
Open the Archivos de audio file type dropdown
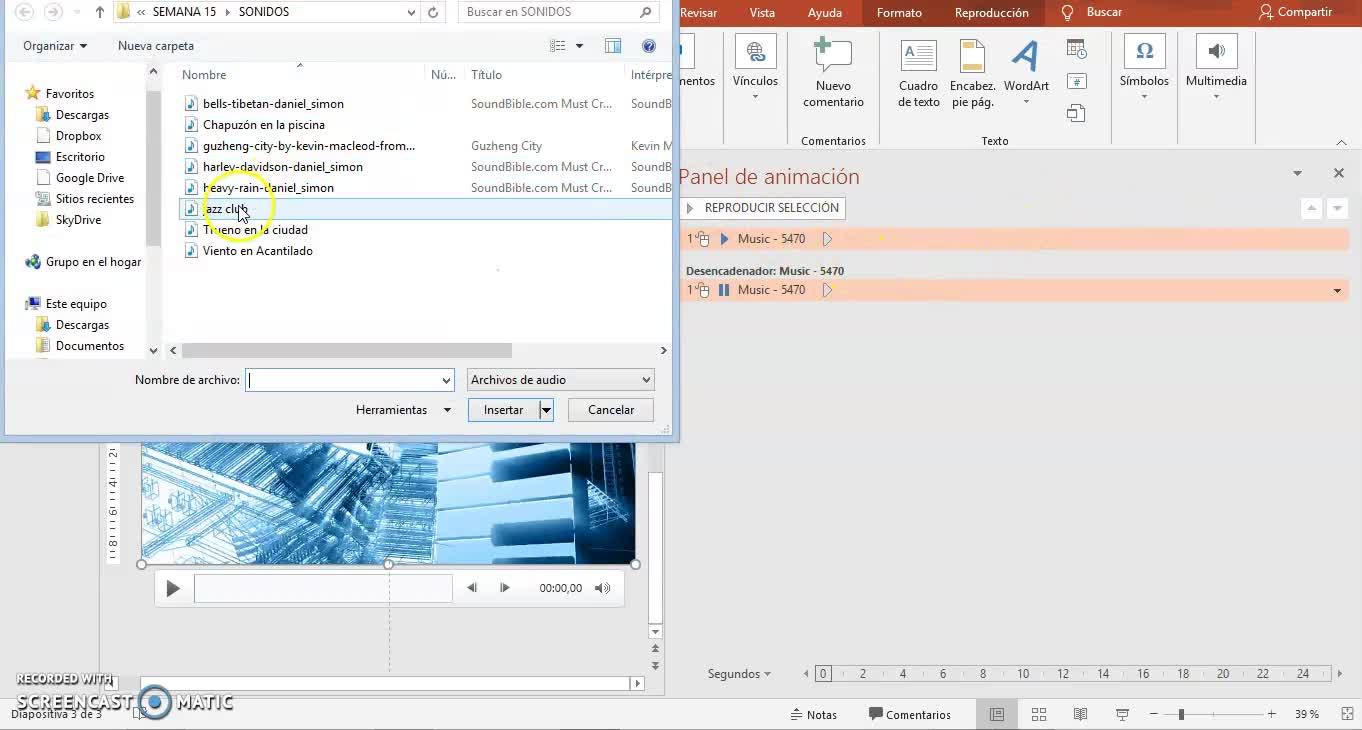coord(560,380)
